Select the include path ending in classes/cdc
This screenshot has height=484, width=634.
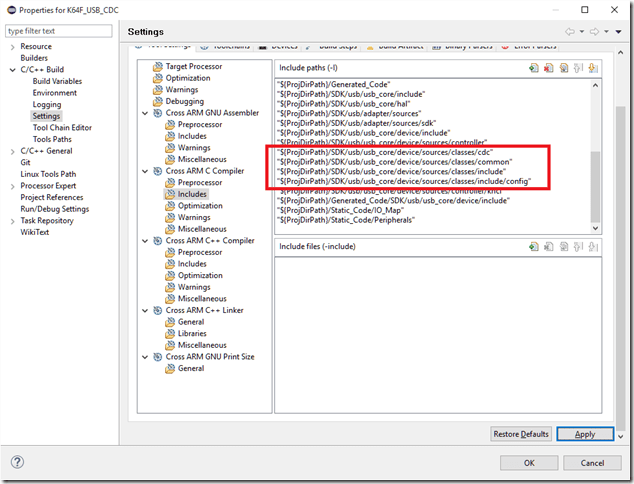(x=385, y=152)
